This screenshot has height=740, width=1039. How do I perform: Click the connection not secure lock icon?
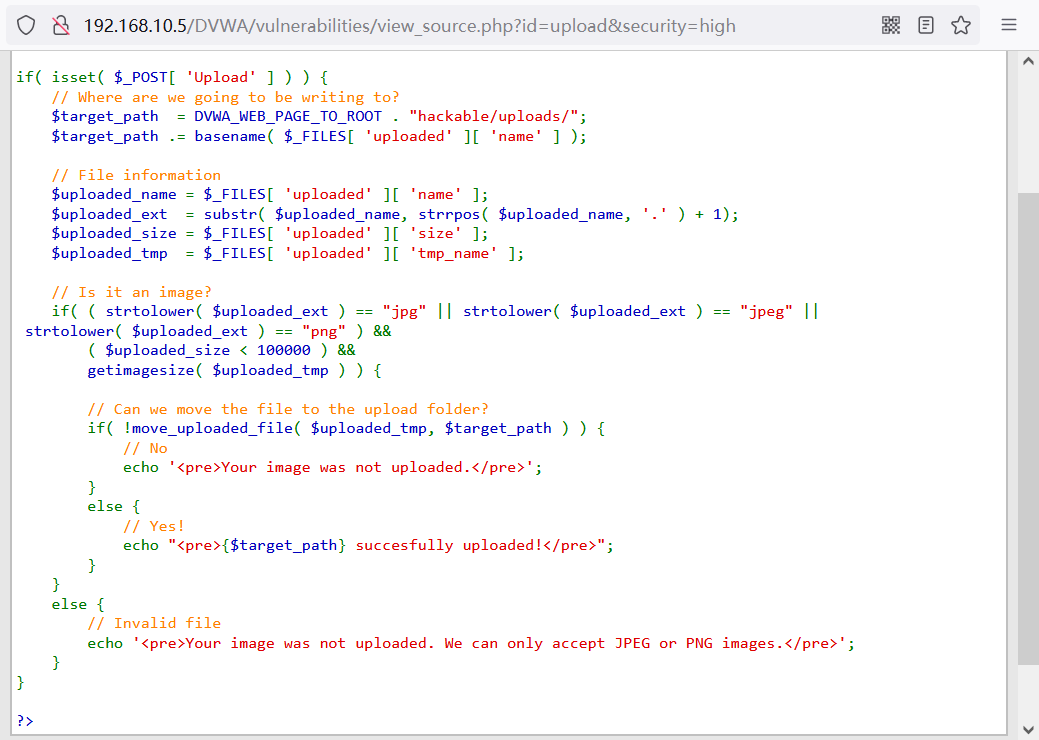click(60, 25)
